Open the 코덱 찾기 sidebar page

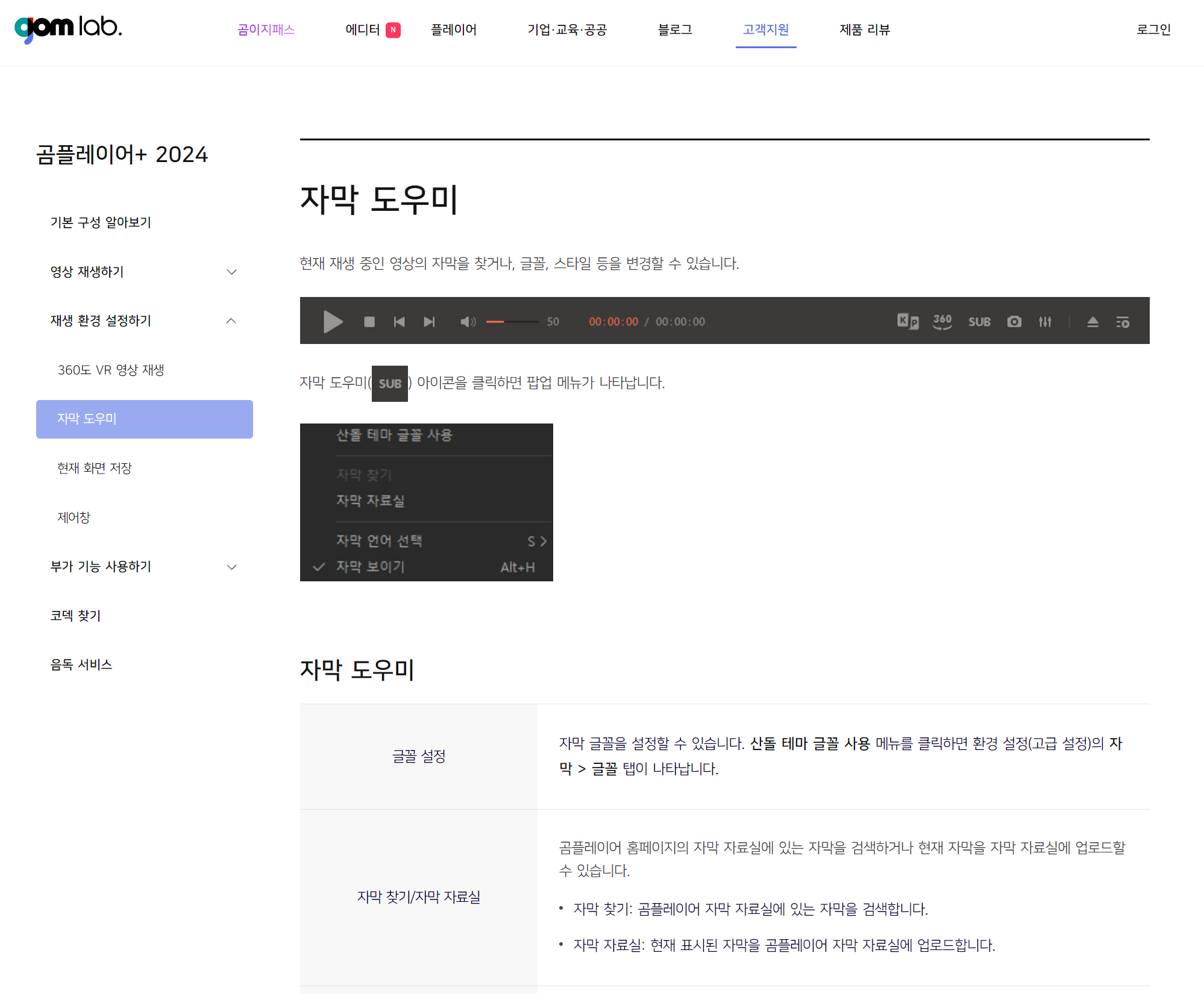click(75, 616)
